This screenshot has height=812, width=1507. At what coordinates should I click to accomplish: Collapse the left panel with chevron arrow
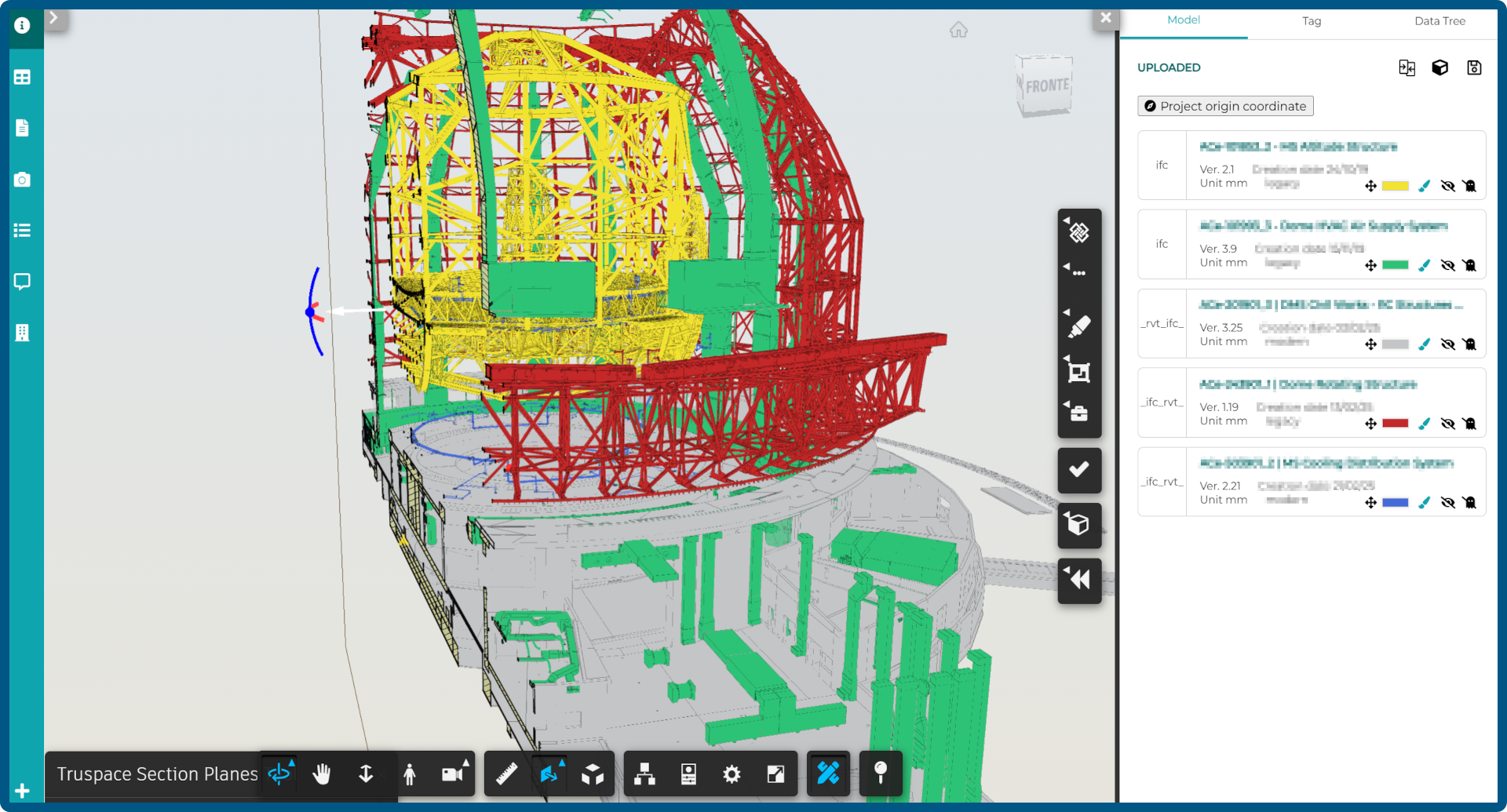[54, 17]
